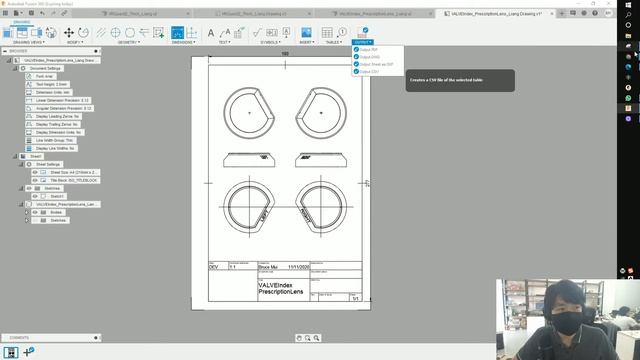The image size is (640, 360).
Task: Click the Redo arrow
Action: (x=53, y=13)
